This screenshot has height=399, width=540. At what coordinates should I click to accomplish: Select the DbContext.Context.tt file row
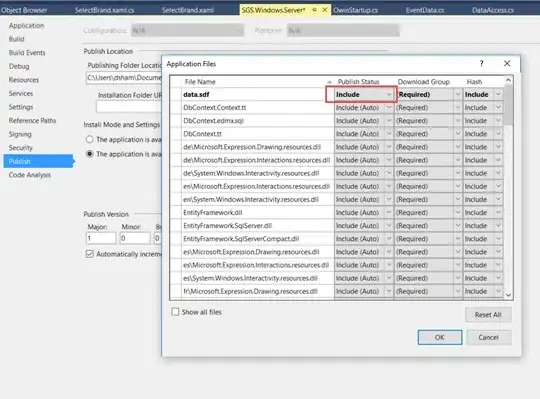258,108
